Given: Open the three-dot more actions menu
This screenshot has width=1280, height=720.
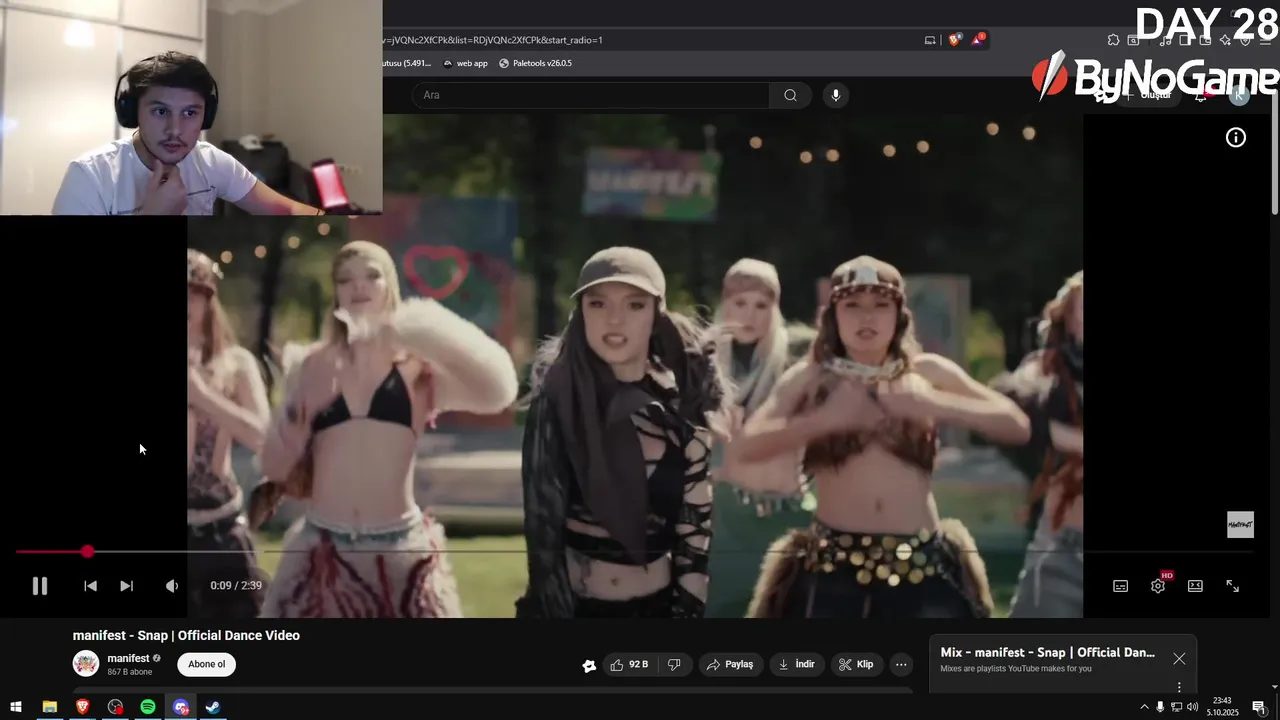Looking at the screenshot, I should click(901, 664).
